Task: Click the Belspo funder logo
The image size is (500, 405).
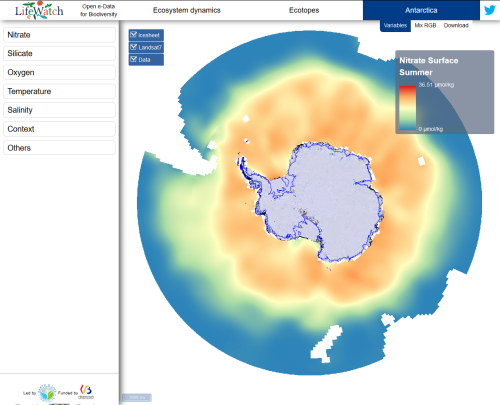Action: (x=86, y=392)
